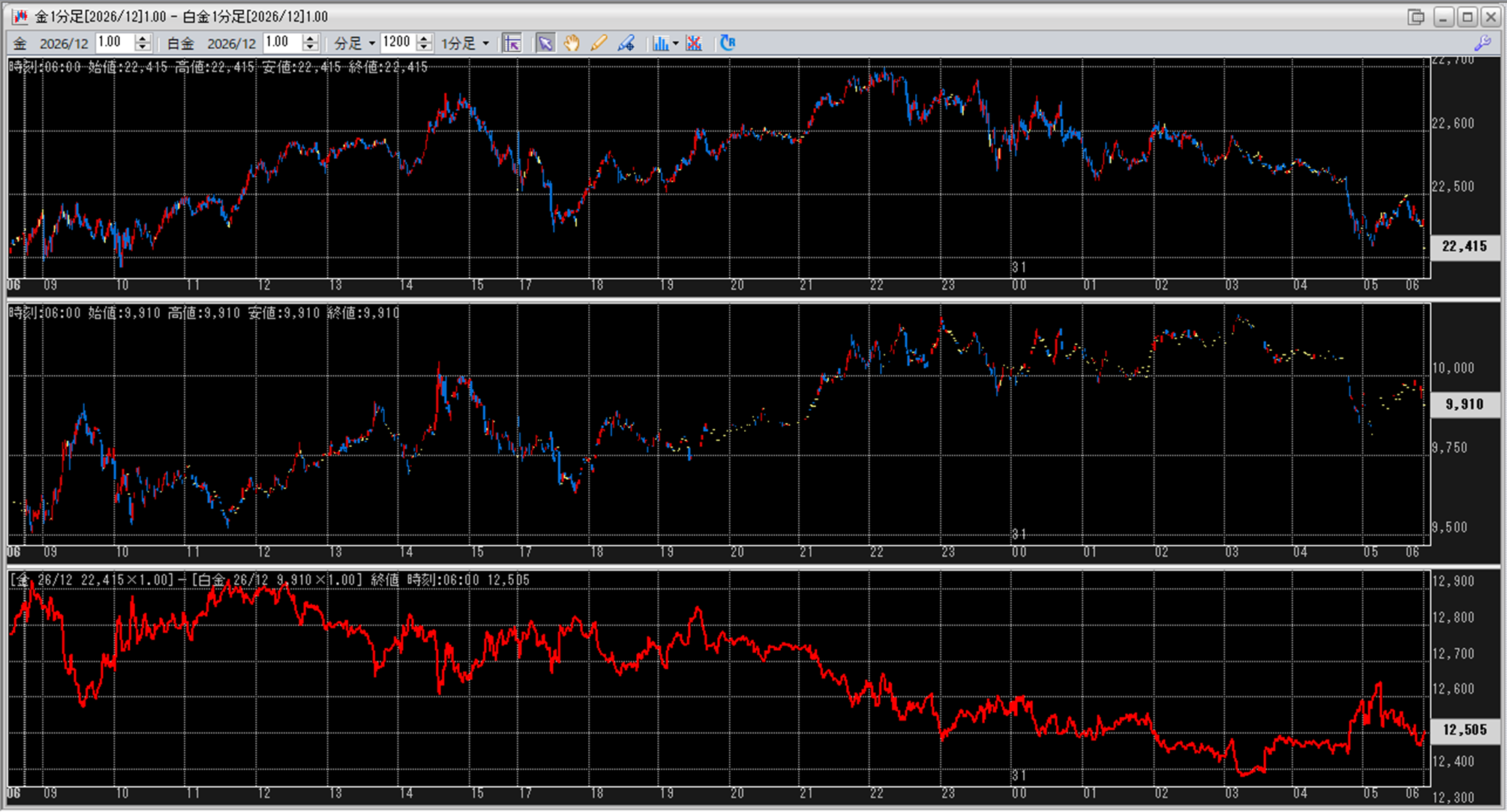Decrease the 白金 multiplier stepper down arrow

[x=311, y=48]
